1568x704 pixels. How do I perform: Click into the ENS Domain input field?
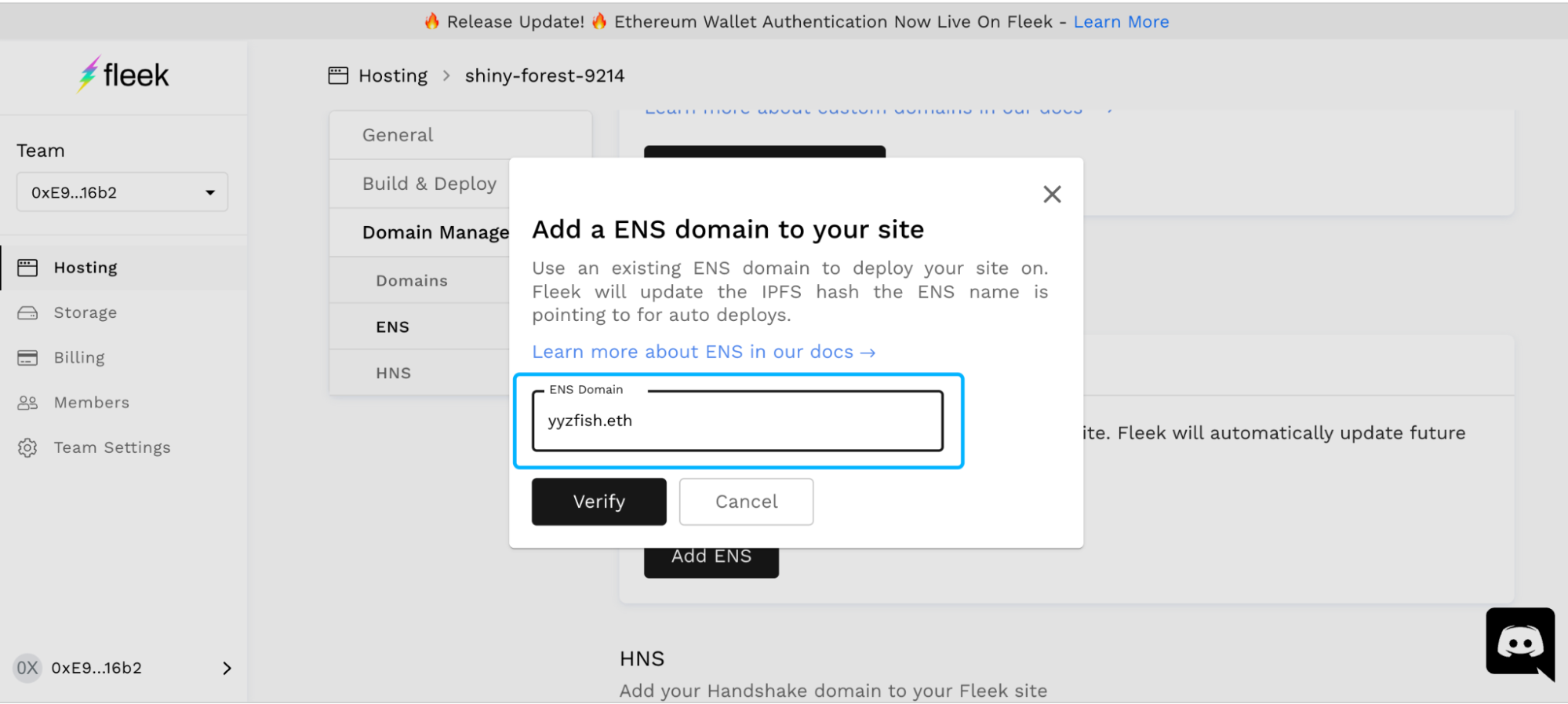(x=737, y=421)
